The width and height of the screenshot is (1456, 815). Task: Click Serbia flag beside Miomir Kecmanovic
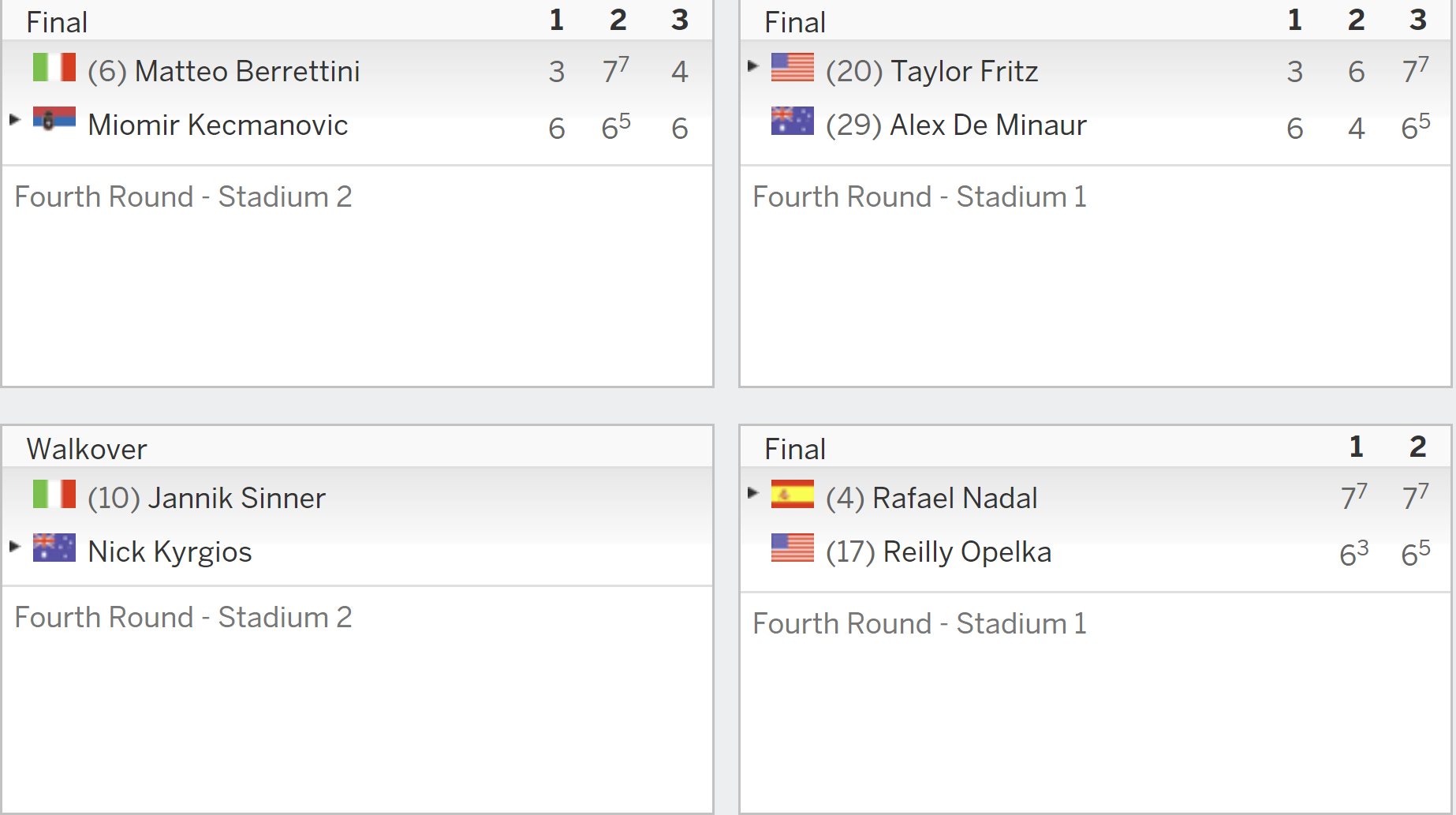(54, 119)
